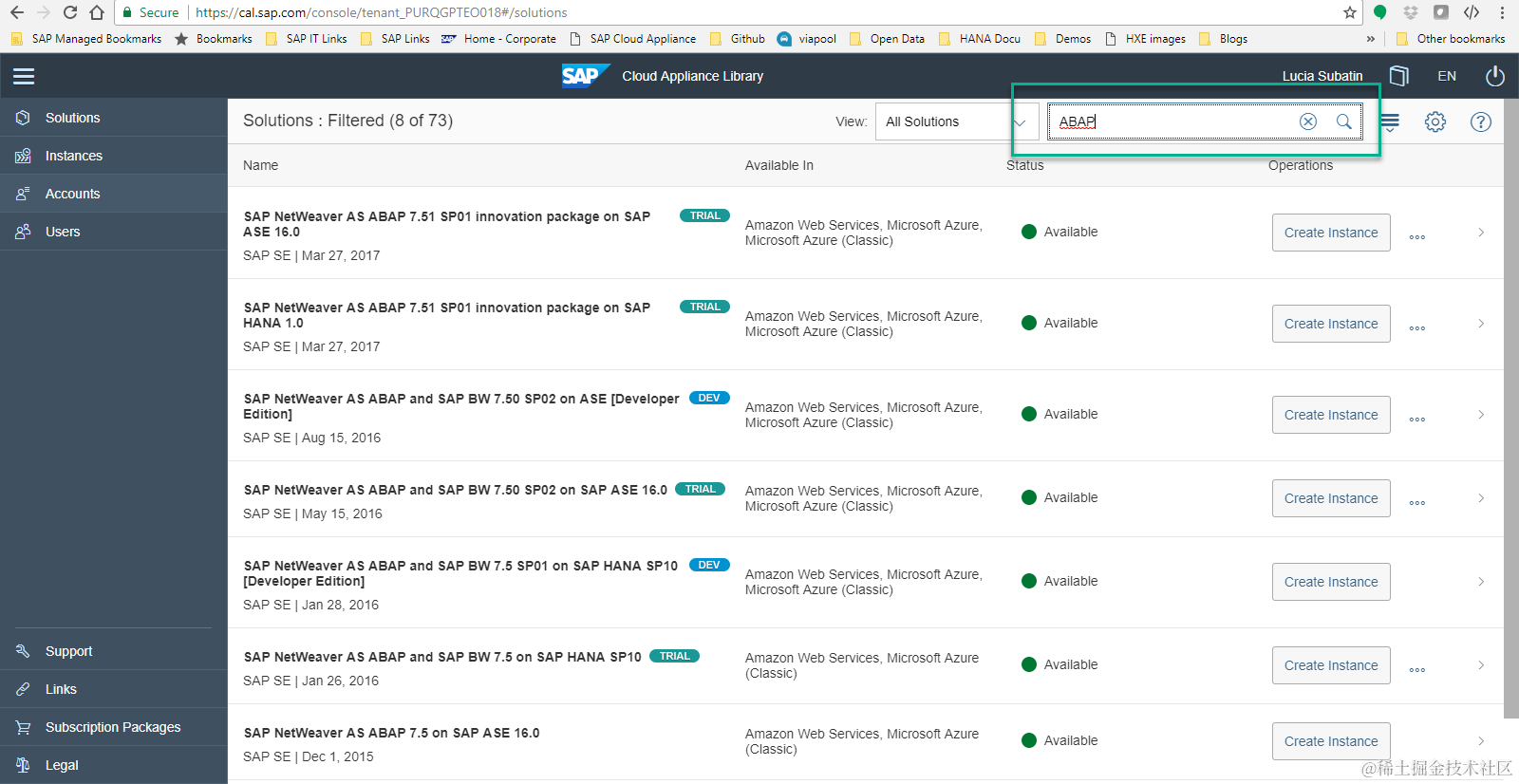Open the settings gear icon

pyautogui.click(x=1435, y=121)
